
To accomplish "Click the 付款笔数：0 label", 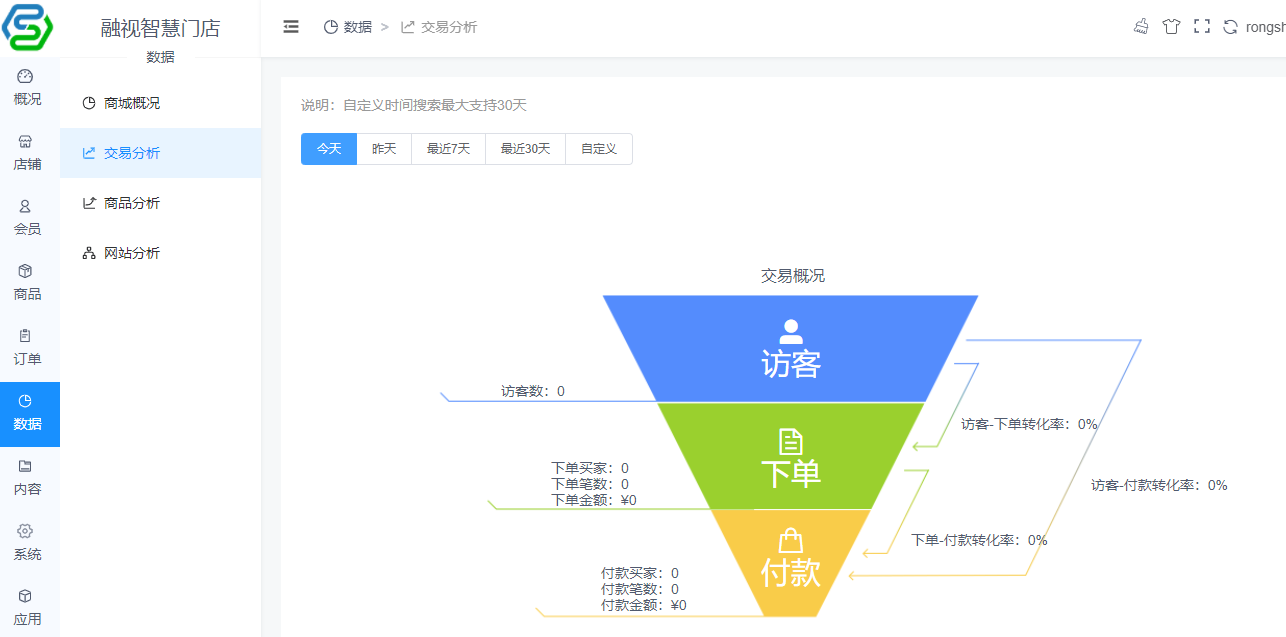I will (x=640, y=589).
